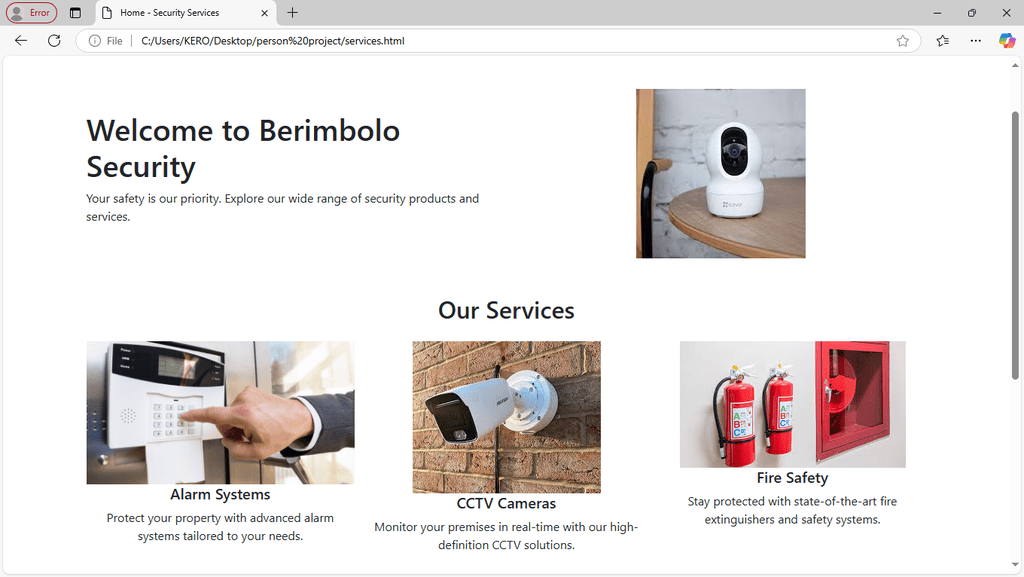Click the browser back arrow
The image size is (1024, 577).
(21, 40)
